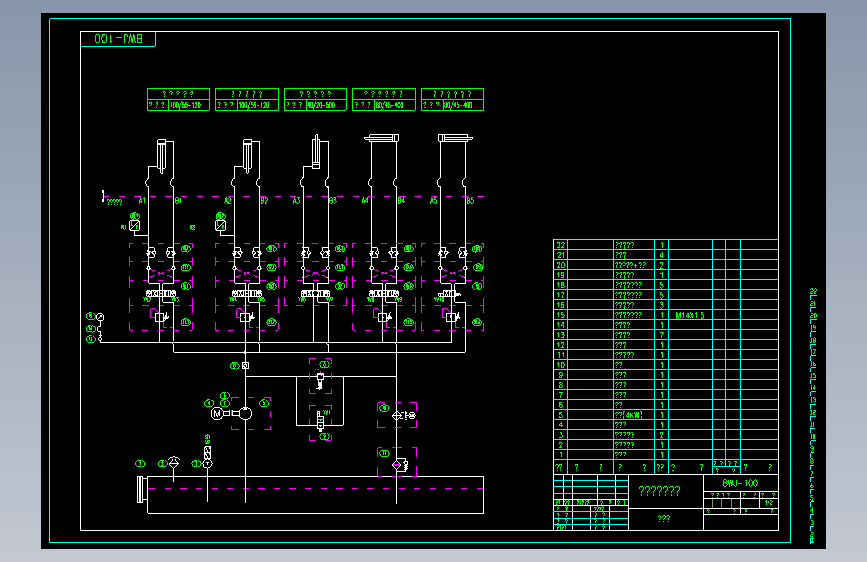Pick the pressure switch symbol beside the A1 line
The width and height of the screenshot is (867, 562).
click(134, 225)
